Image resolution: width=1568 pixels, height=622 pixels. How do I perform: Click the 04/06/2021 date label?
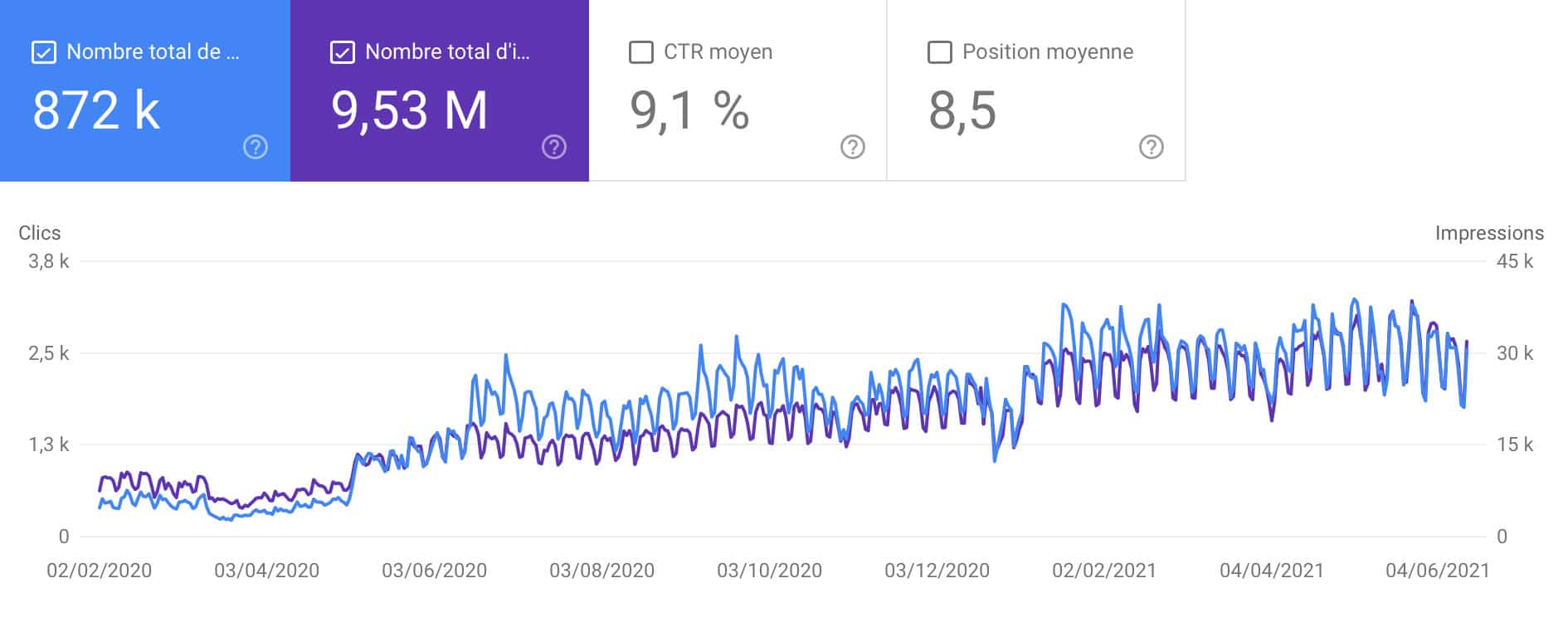(1438, 571)
